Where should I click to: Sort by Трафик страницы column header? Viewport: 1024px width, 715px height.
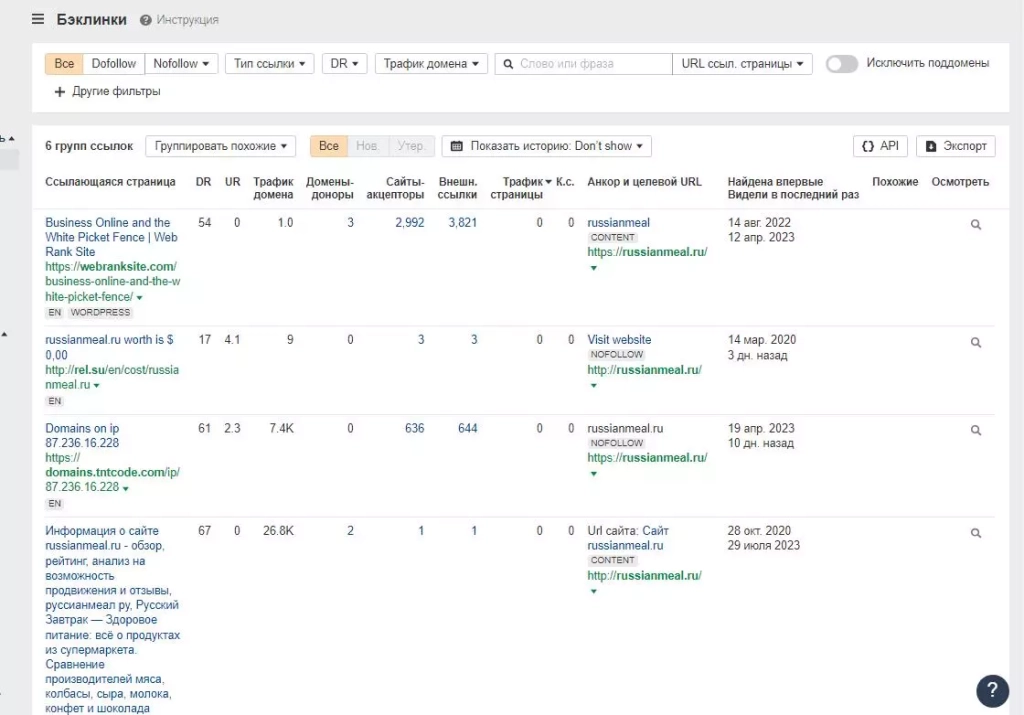[520, 188]
